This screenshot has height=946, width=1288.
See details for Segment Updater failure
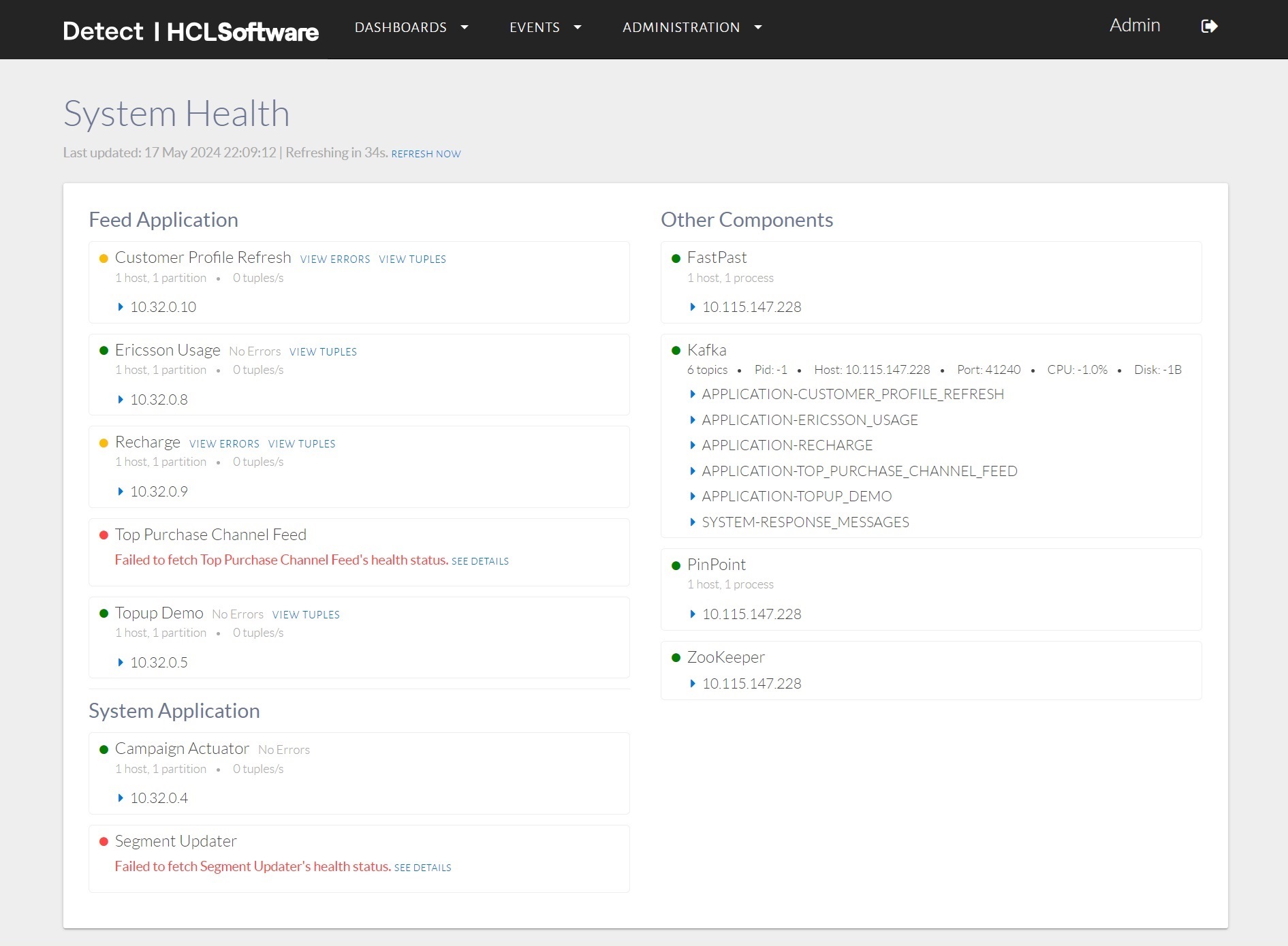422,868
